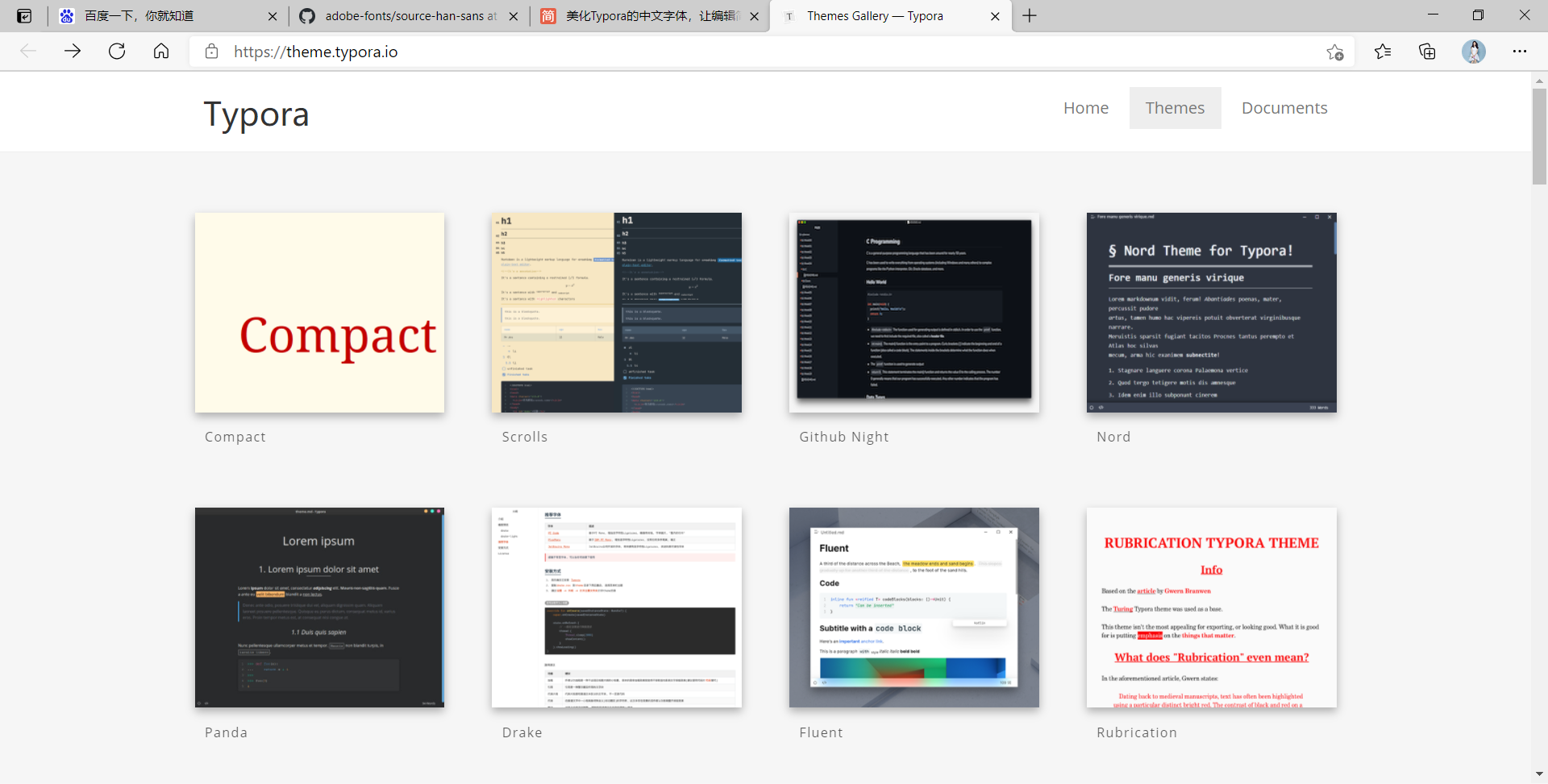Open the tab actions icon at top-left
The image size is (1548, 784).
(x=24, y=16)
